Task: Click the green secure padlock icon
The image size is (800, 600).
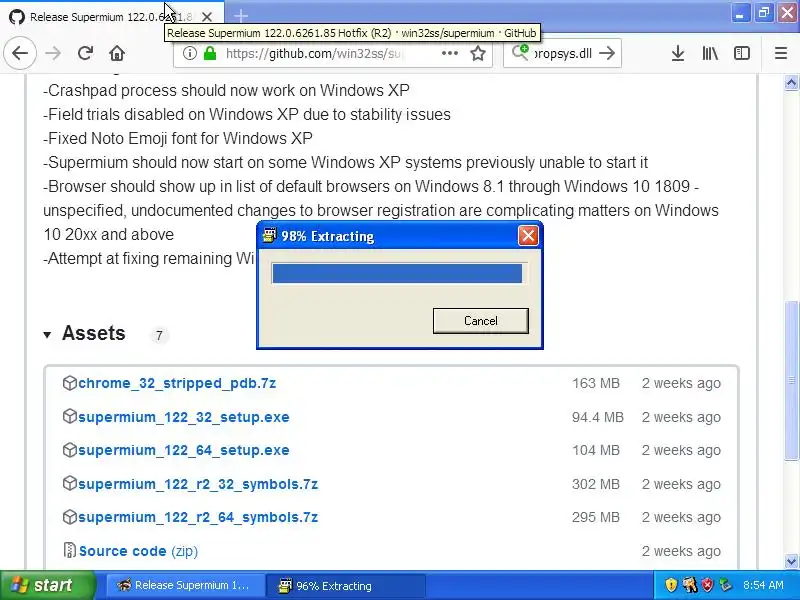Action: pyautogui.click(x=210, y=53)
